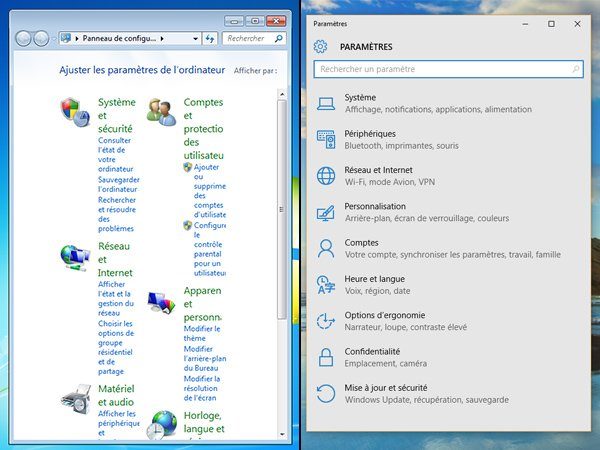Click Rechercher et résoudre des problèmes

pyautogui.click(x=117, y=214)
